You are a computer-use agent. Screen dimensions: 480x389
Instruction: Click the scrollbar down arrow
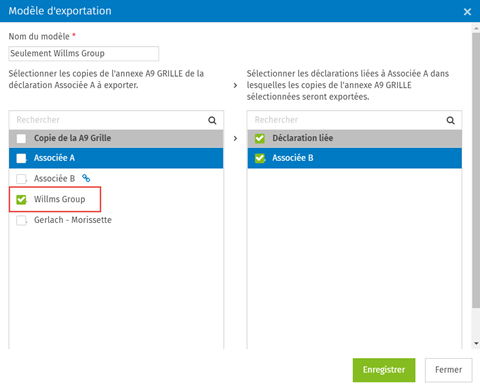(476, 343)
